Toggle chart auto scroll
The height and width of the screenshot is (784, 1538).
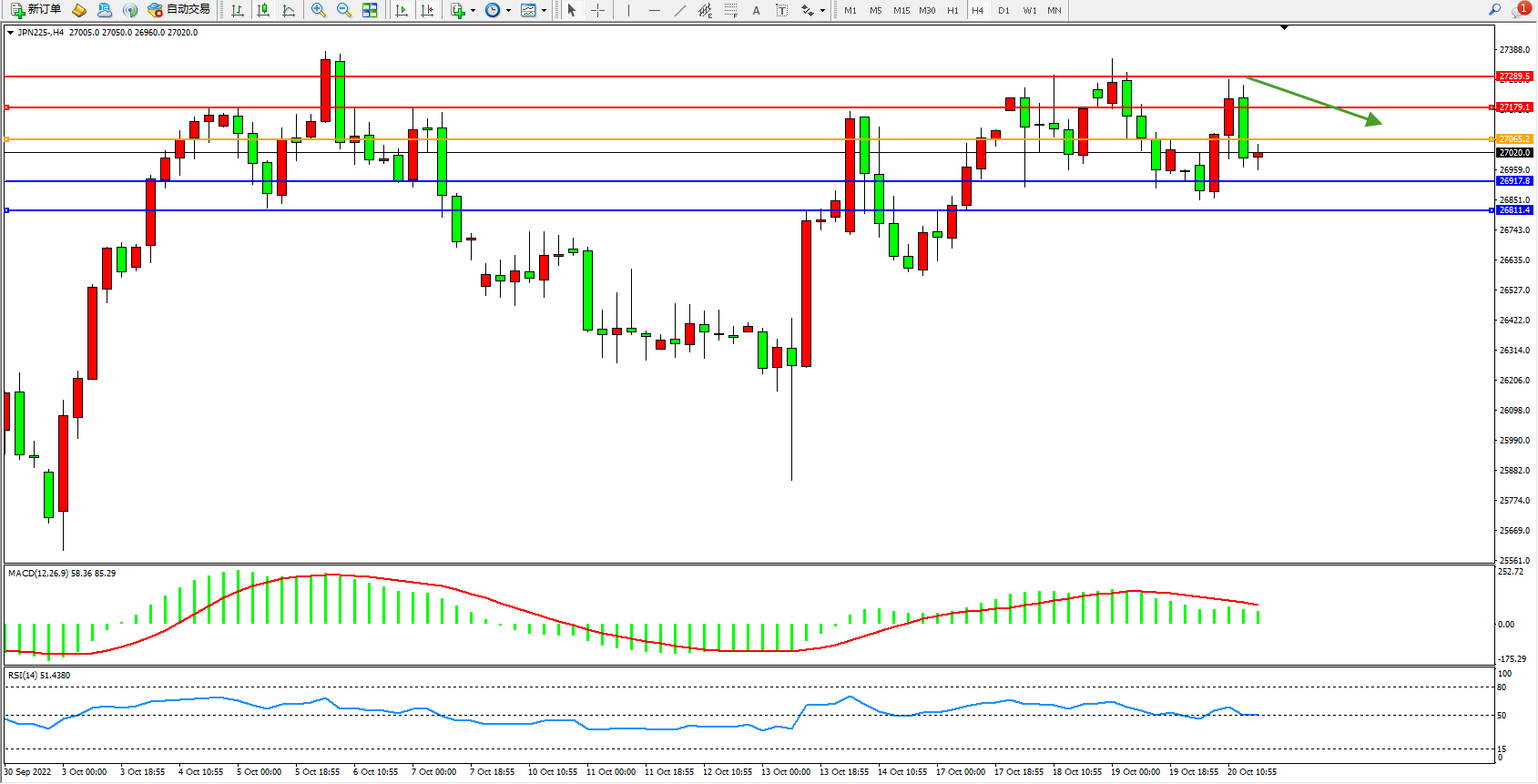pos(402,10)
